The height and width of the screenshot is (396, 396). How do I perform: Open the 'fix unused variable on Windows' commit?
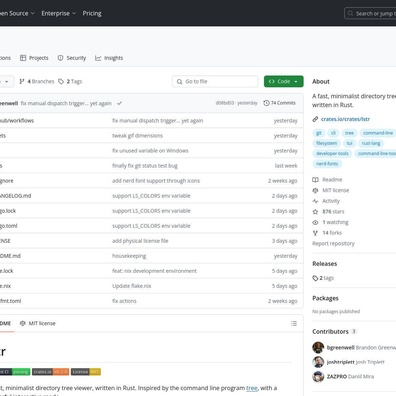(150, 151)
